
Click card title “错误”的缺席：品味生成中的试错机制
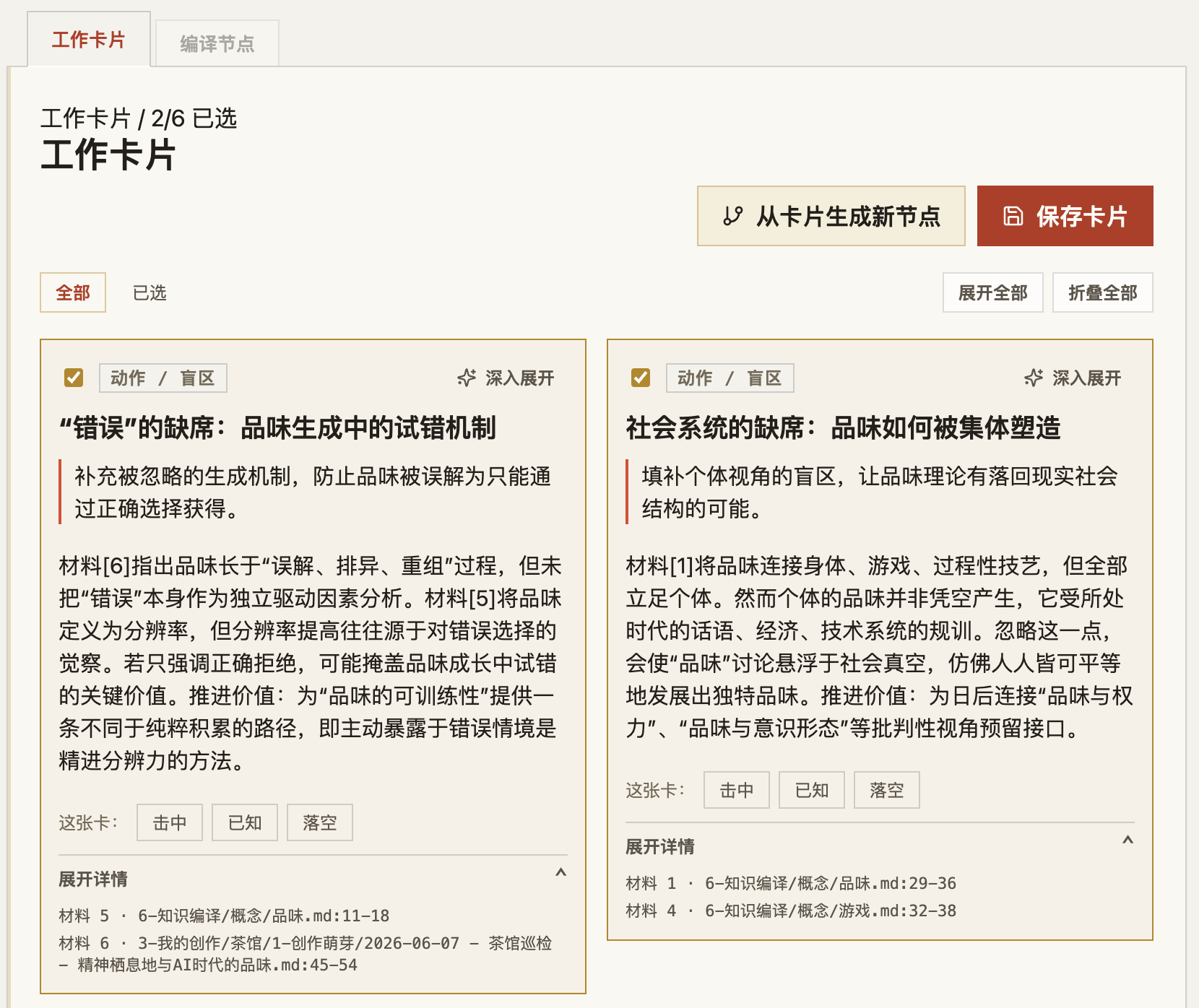(278, 427)
